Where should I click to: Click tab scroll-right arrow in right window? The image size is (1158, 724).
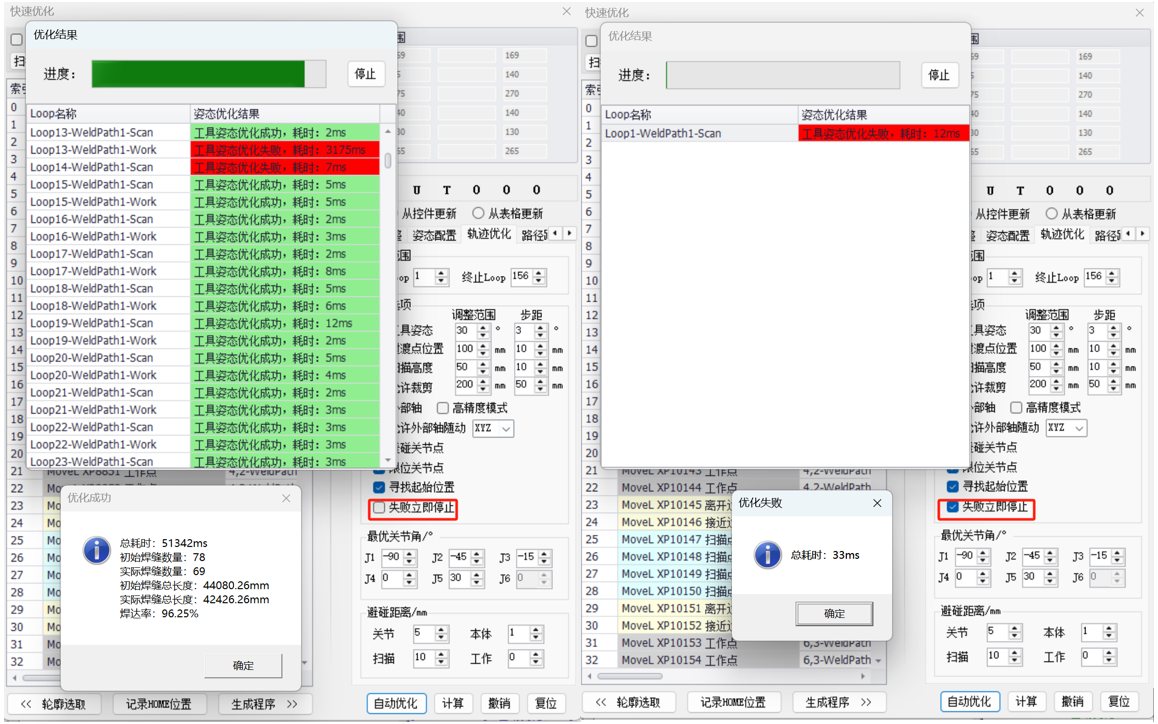pyautogui.click(x=1143, y=234)
